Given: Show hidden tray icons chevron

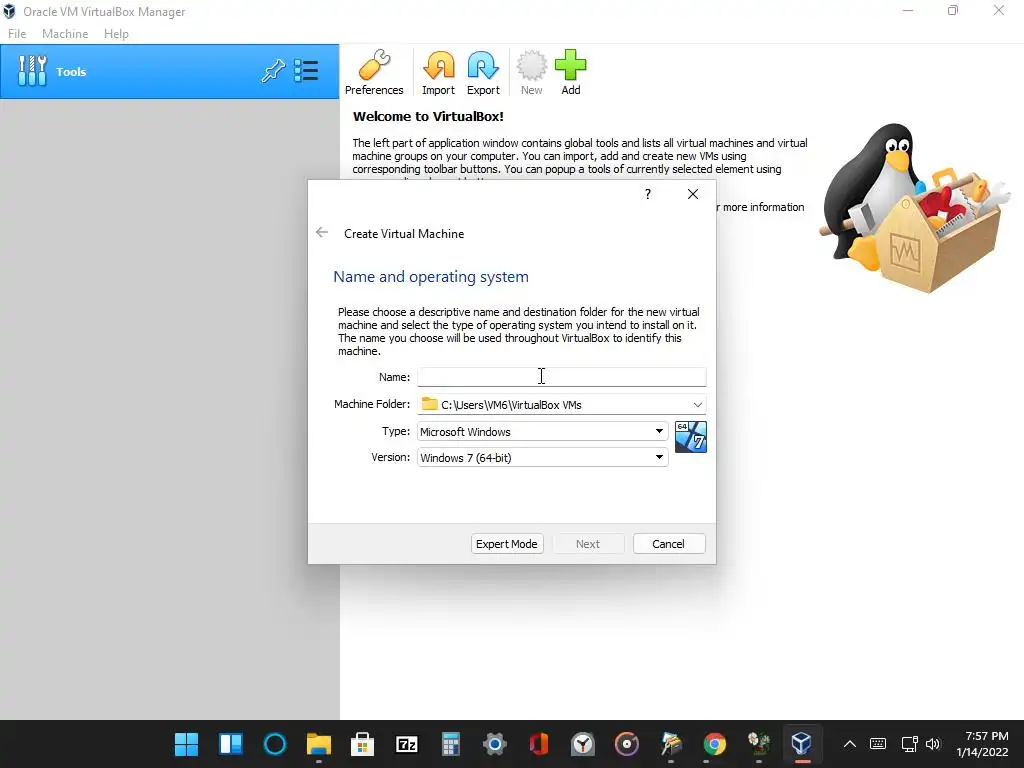Looking at the screenshot, I should (x=850, y=744).
